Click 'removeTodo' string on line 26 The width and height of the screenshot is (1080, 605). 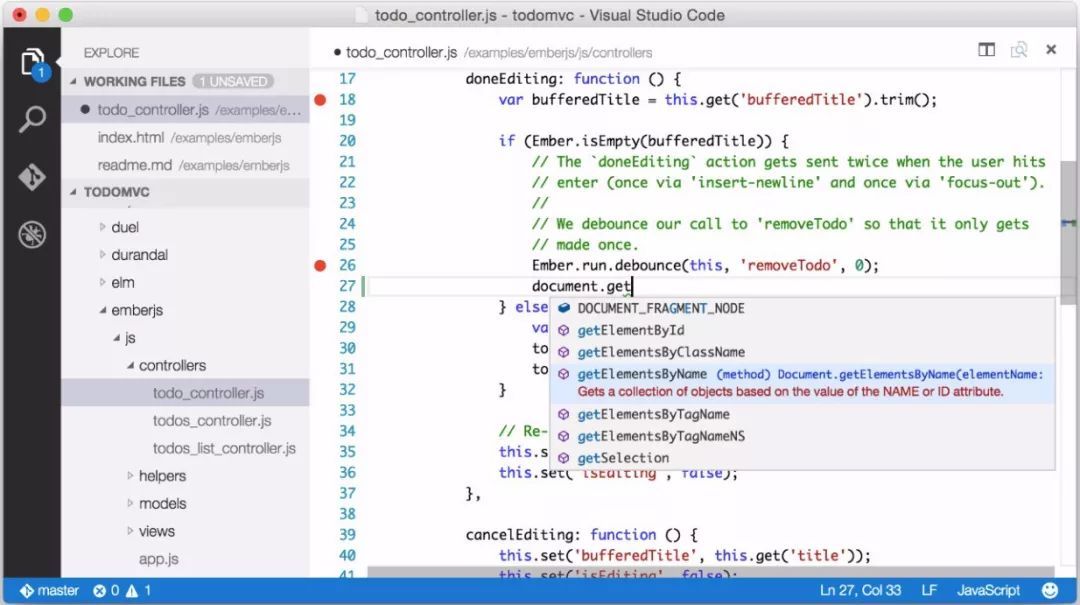pyautogui.click(x=789, y=265)
